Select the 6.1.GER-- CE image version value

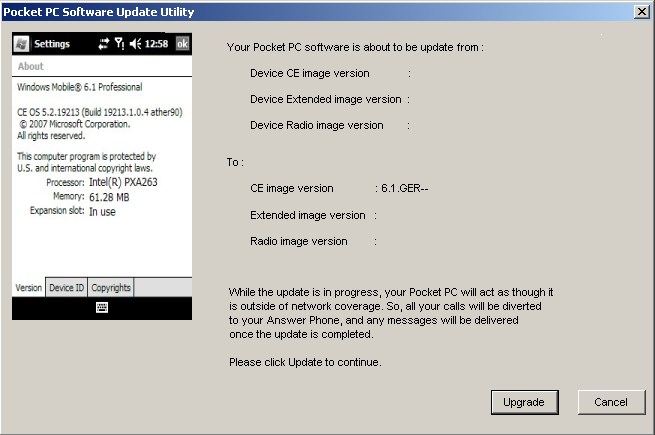[x=403, y=188]
